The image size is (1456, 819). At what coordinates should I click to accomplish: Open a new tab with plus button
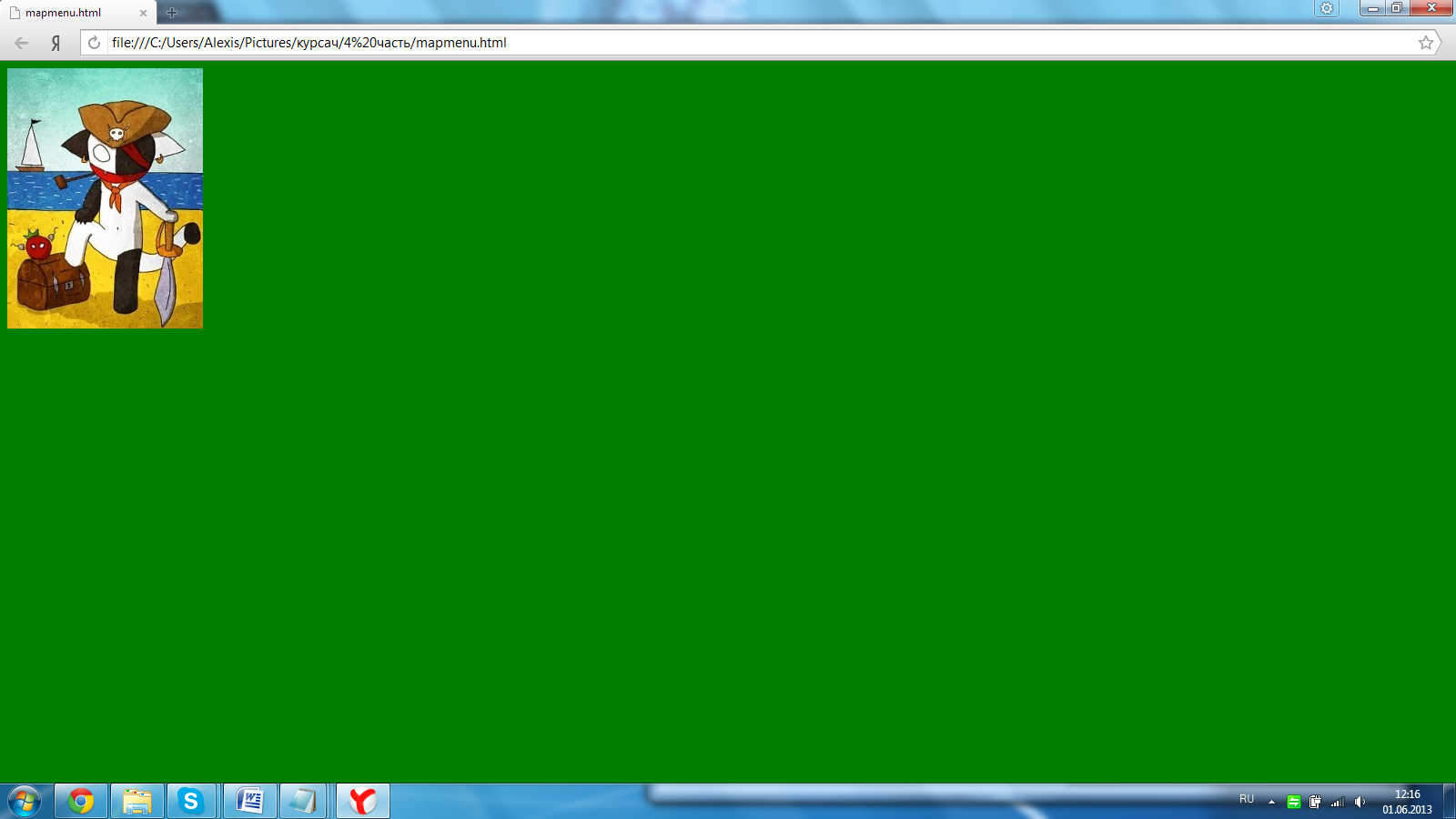point(172,13)
